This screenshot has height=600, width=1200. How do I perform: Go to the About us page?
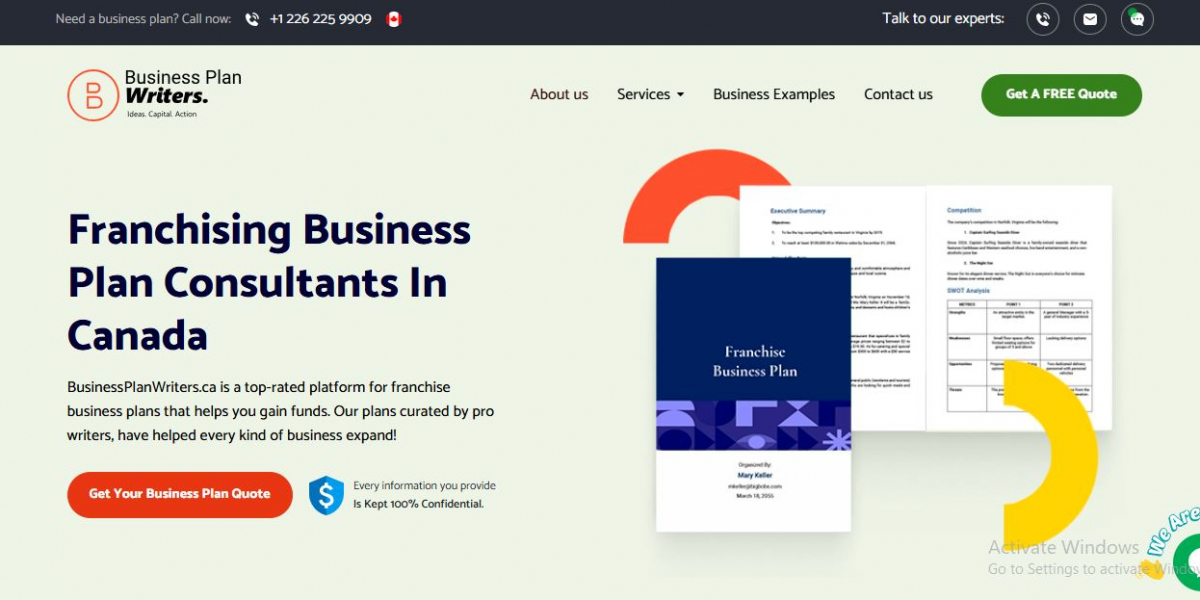click(x=559, y=94)
